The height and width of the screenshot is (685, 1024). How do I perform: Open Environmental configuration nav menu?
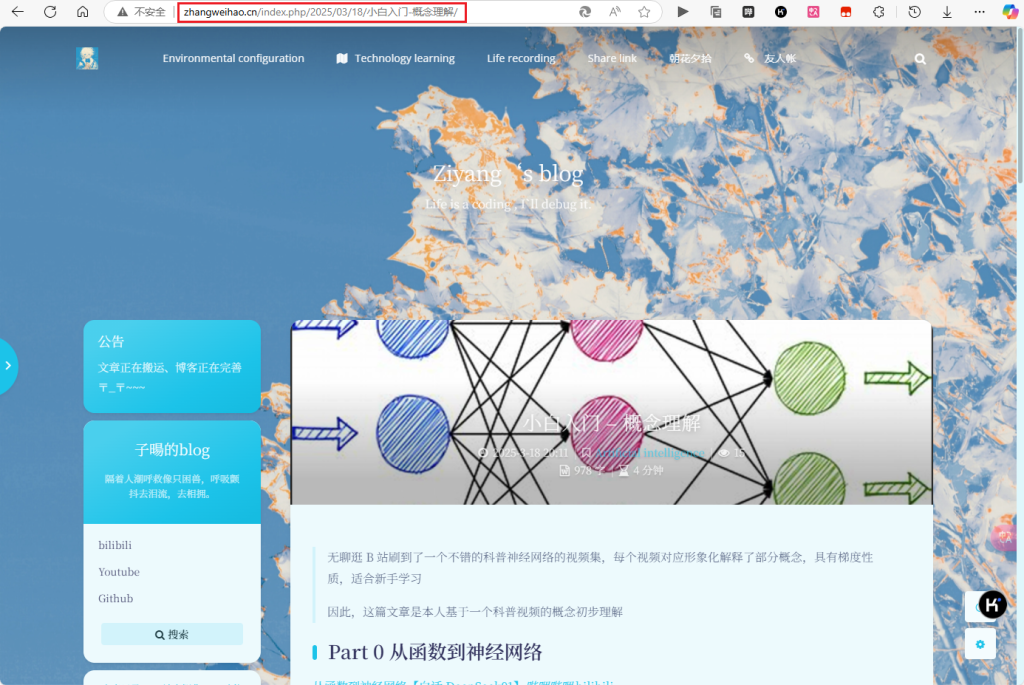[233, 58]
